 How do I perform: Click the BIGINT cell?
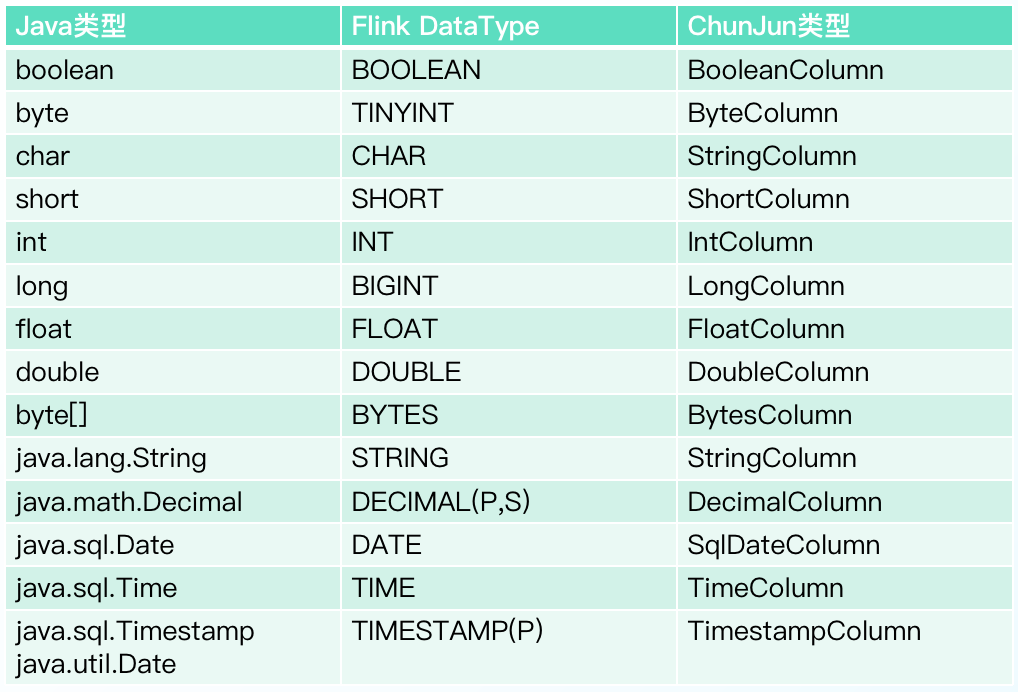coord(395,287)
